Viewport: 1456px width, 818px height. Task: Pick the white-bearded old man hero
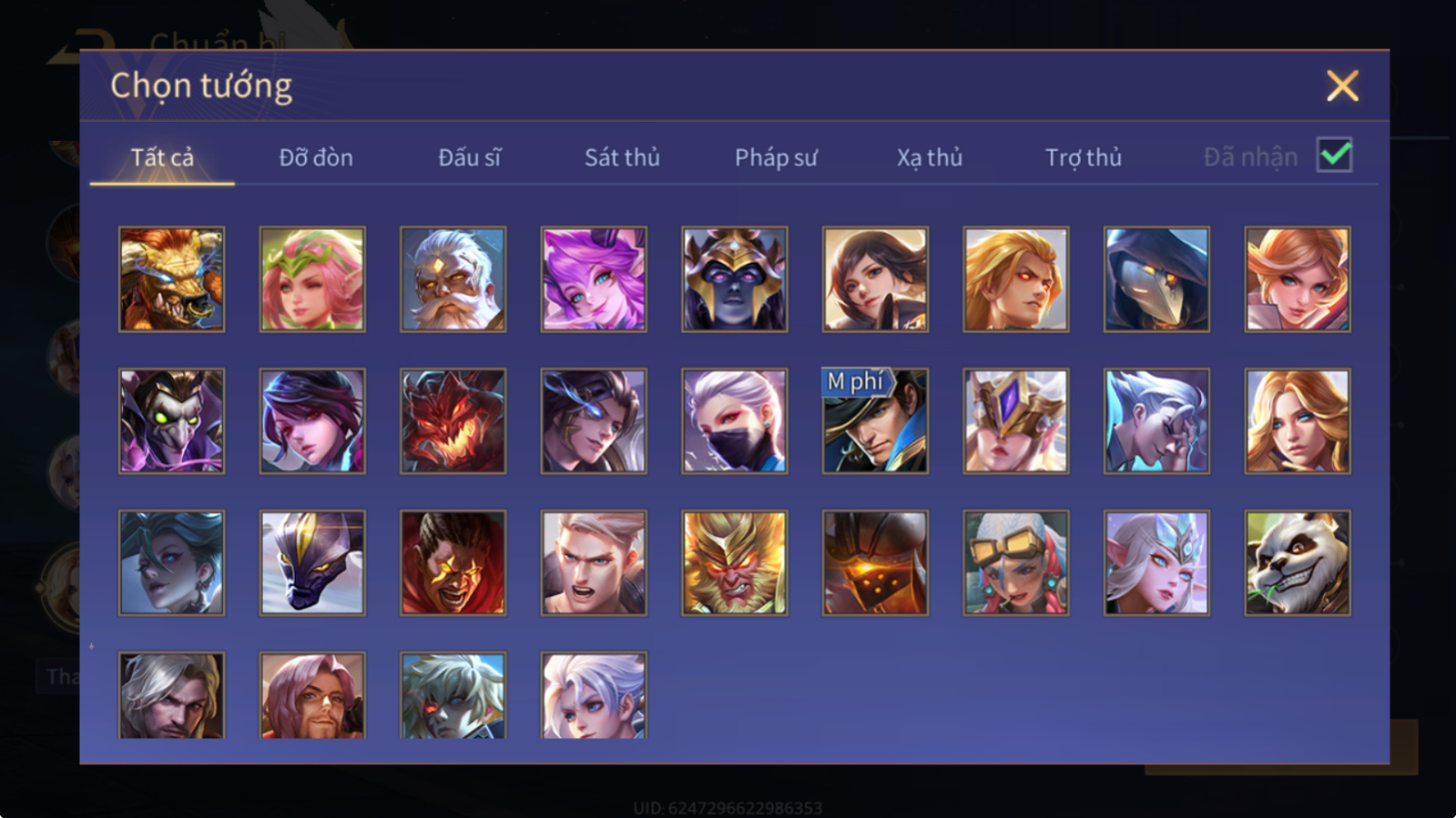453,279
